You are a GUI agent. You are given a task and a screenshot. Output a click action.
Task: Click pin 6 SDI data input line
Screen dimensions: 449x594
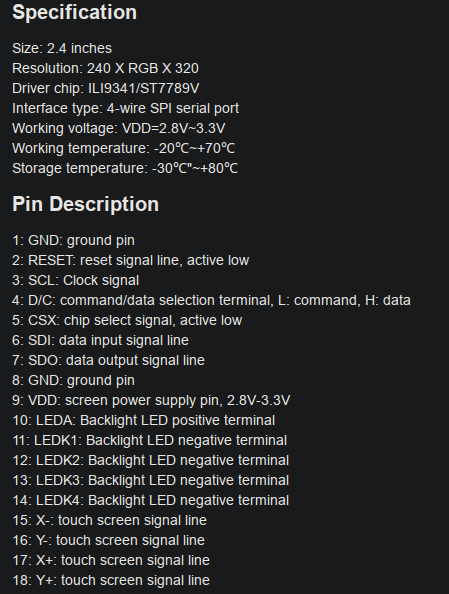(x=100, y=341)
